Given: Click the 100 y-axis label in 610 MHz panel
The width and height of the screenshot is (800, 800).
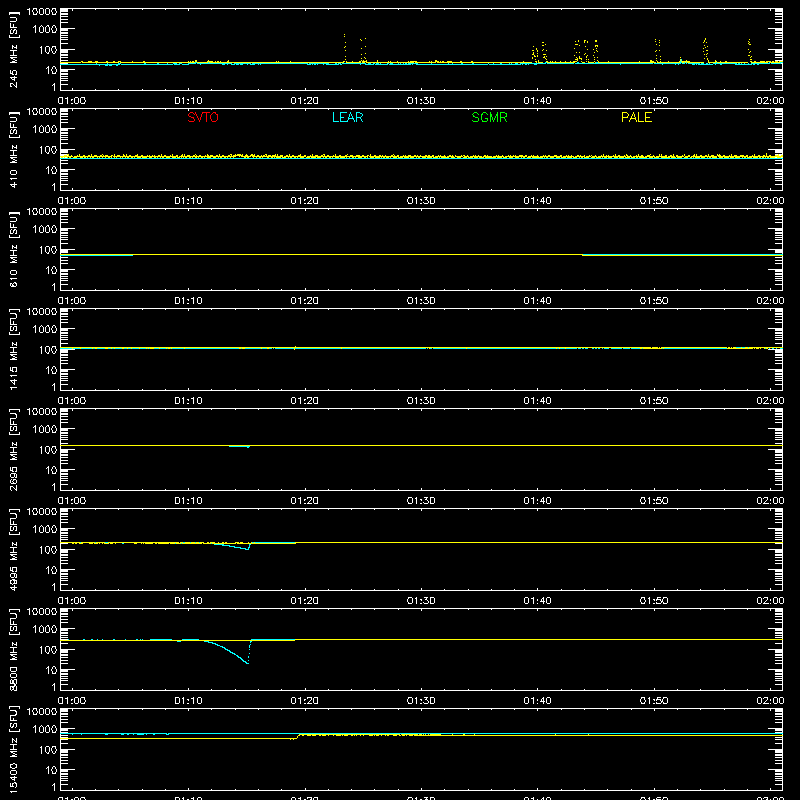Looking at the screenshot, I should click(x=48, y=250).
